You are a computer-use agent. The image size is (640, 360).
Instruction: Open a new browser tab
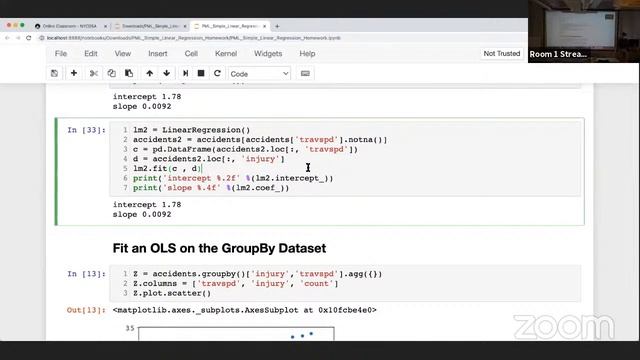(x=277, y=26)
